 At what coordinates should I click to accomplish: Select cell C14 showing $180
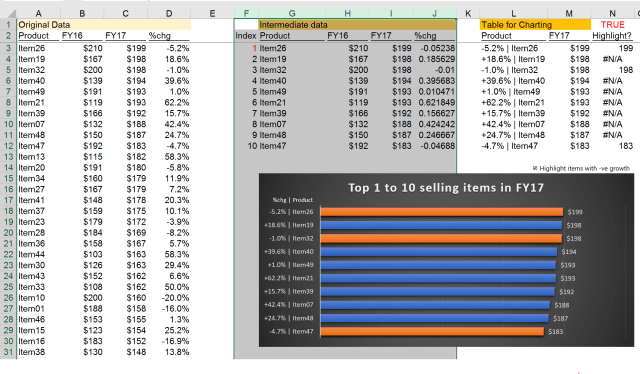125,167
